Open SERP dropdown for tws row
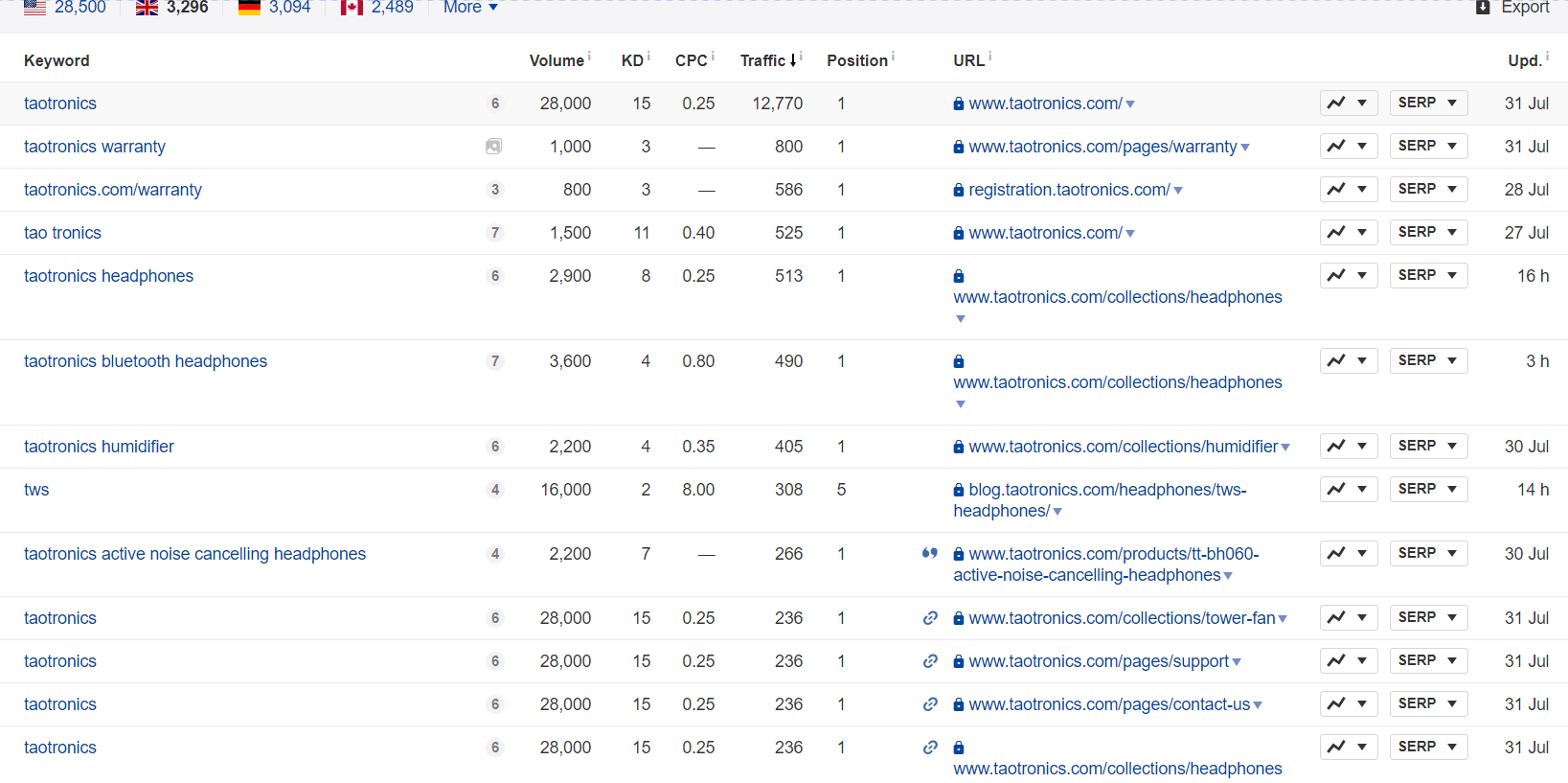The image size is (1568, 783). click(1428, 489)
